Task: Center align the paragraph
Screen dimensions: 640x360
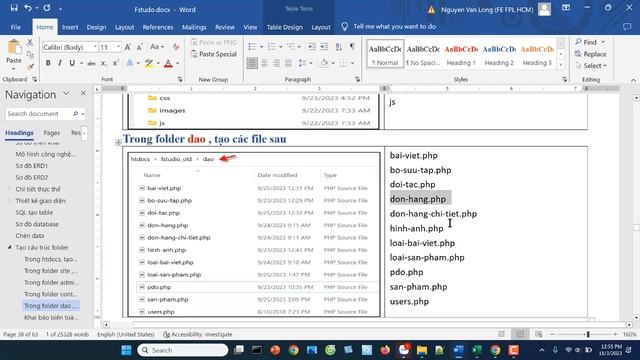Action: (x=264, y=63)
